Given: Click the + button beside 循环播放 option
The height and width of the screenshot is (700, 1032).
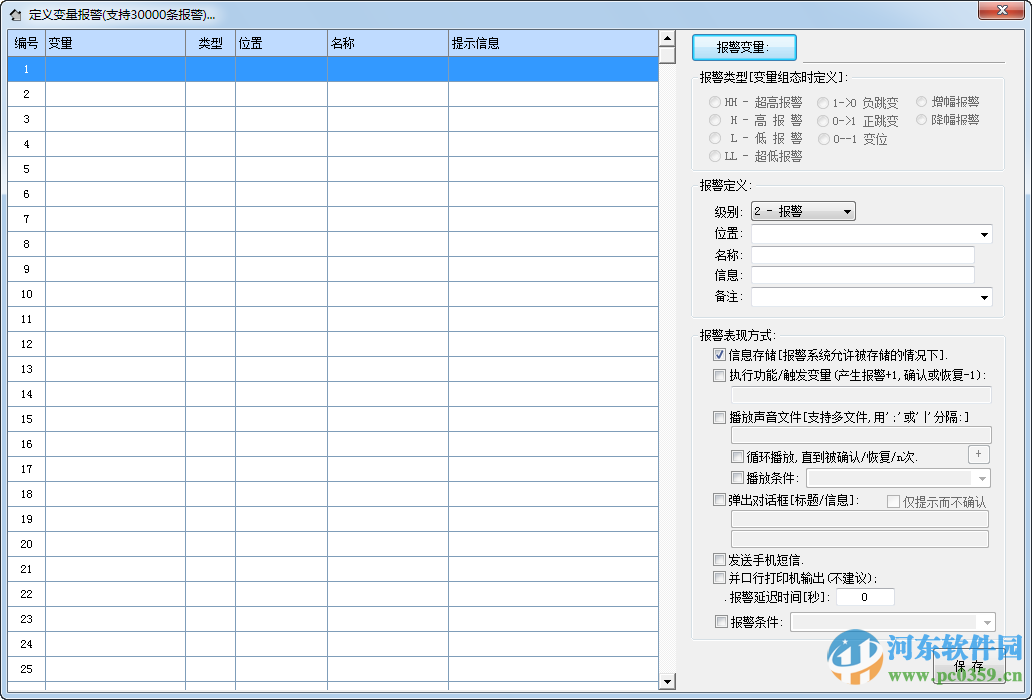Looking at the screenshot, I should click(978, 454).
